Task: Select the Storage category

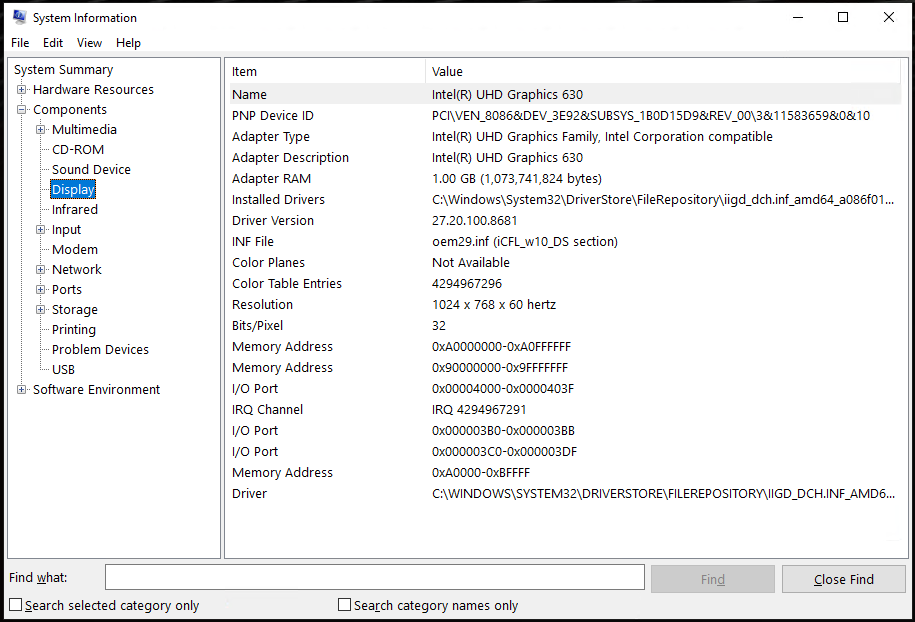Action: click(x=75, y=309)
